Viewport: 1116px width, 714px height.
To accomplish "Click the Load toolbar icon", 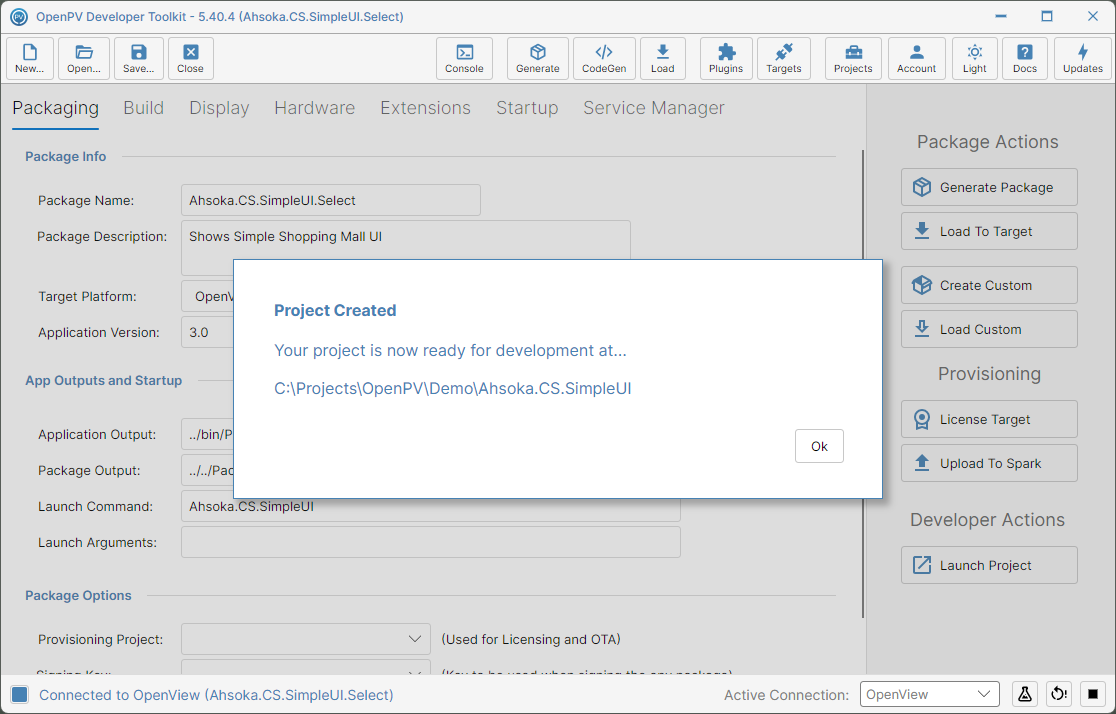I will point(663,58).
